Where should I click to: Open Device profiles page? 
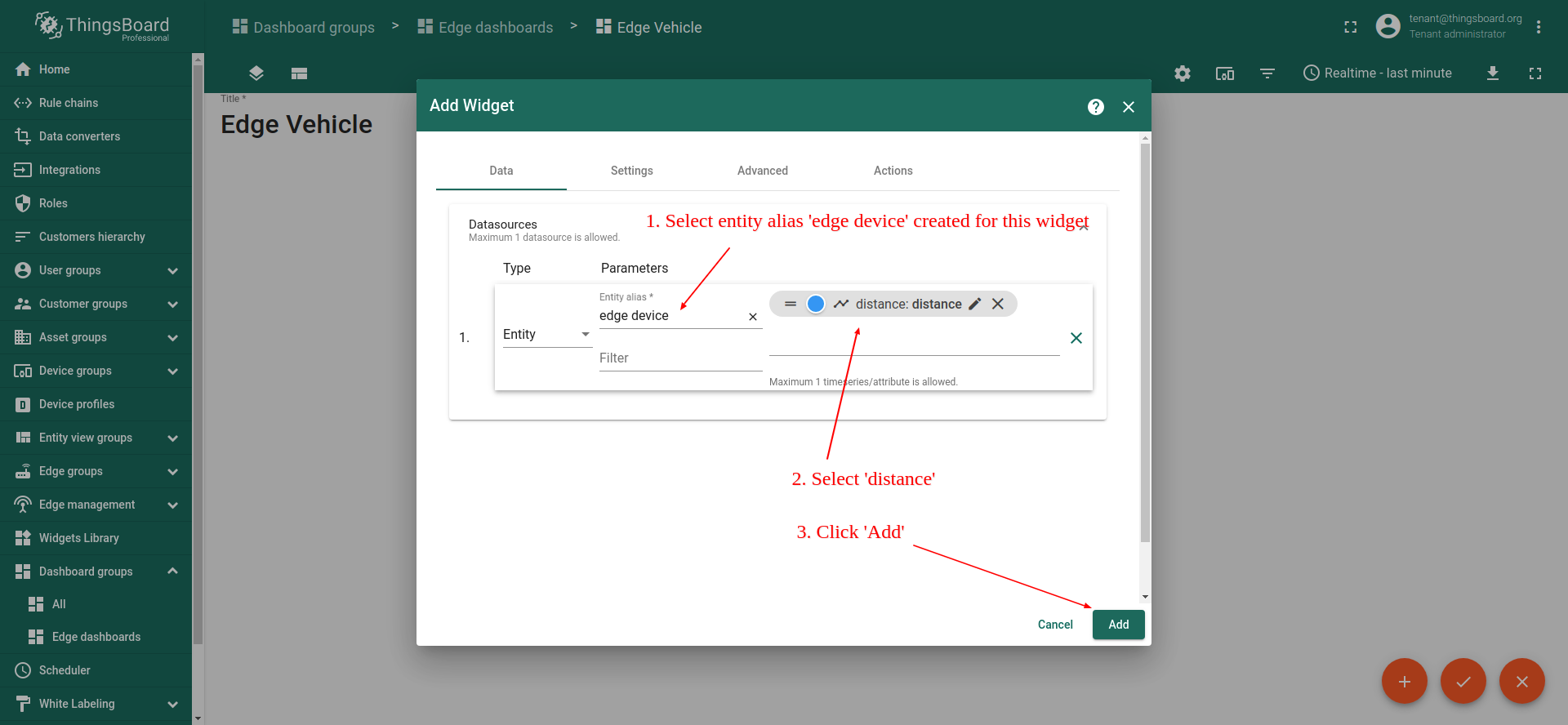96,404
